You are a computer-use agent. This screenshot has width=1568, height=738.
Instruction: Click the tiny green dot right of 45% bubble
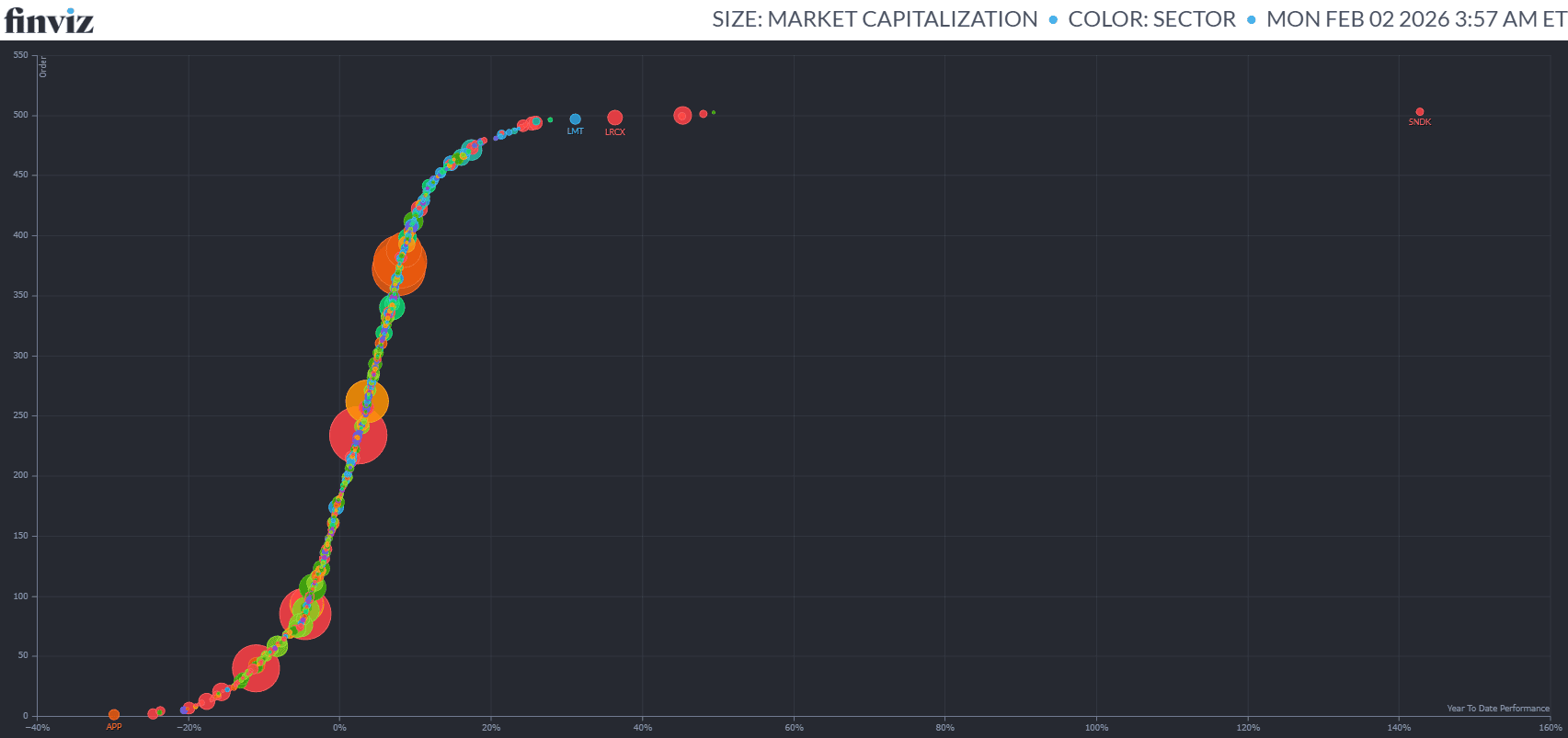tap(714, 113)
